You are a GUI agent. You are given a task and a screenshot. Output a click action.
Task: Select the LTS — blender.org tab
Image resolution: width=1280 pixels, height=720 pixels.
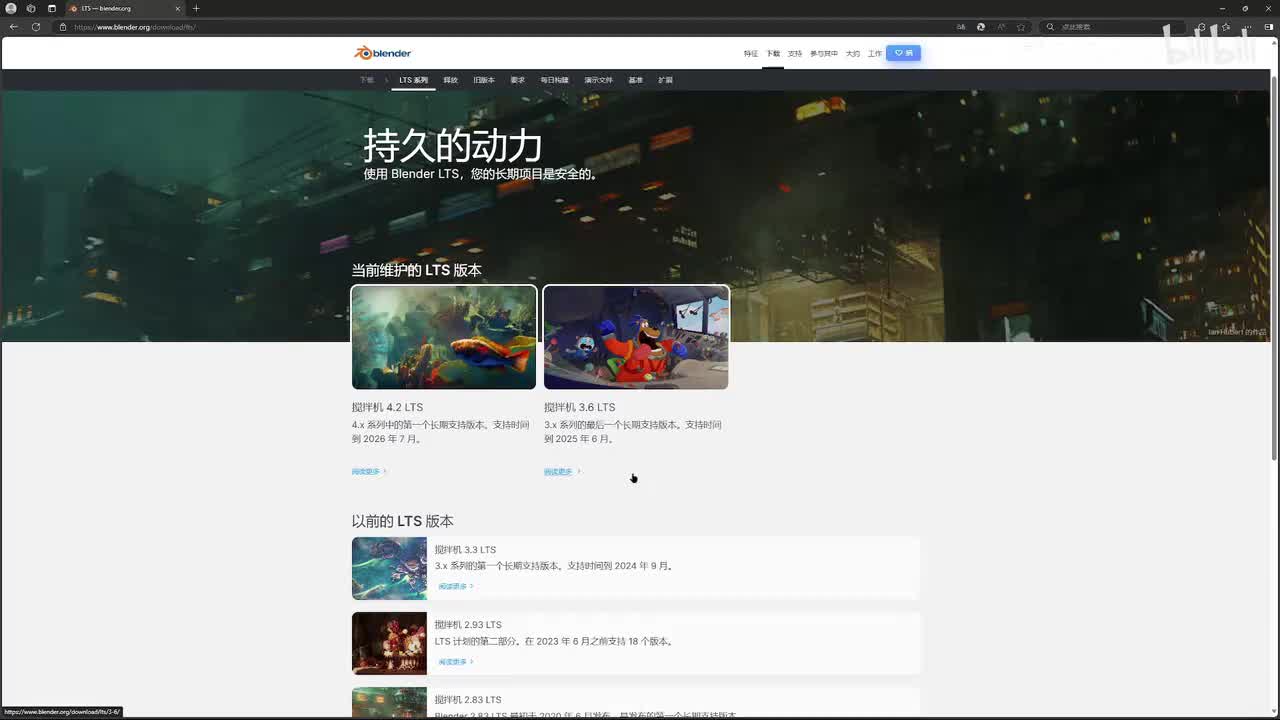(125, 8)
